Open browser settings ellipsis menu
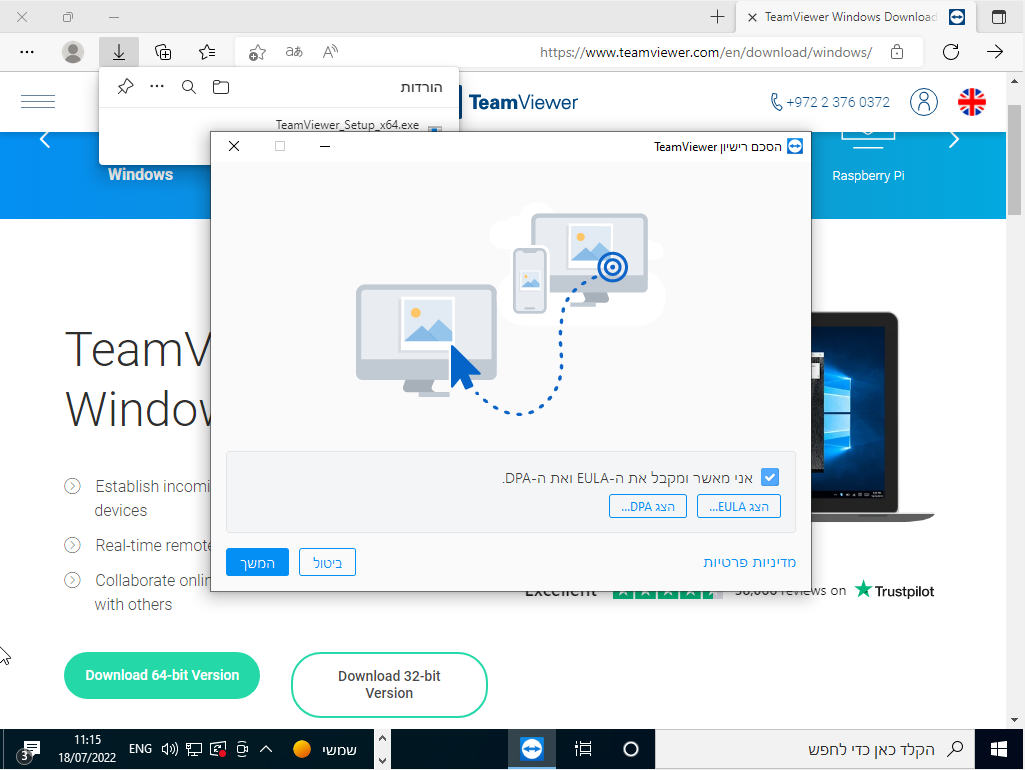The image size is (1025, 770). click(27, 52)
